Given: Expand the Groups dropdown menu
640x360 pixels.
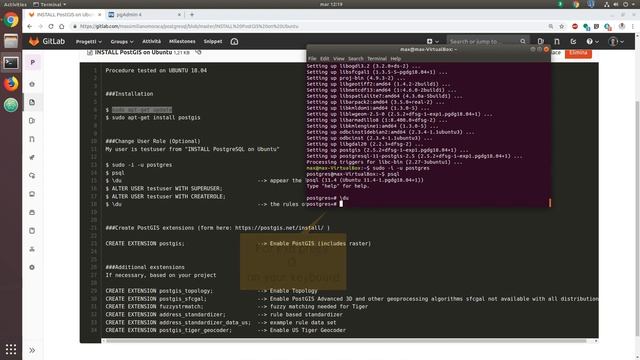Looking at the screenshot, I should click(122, 42).
